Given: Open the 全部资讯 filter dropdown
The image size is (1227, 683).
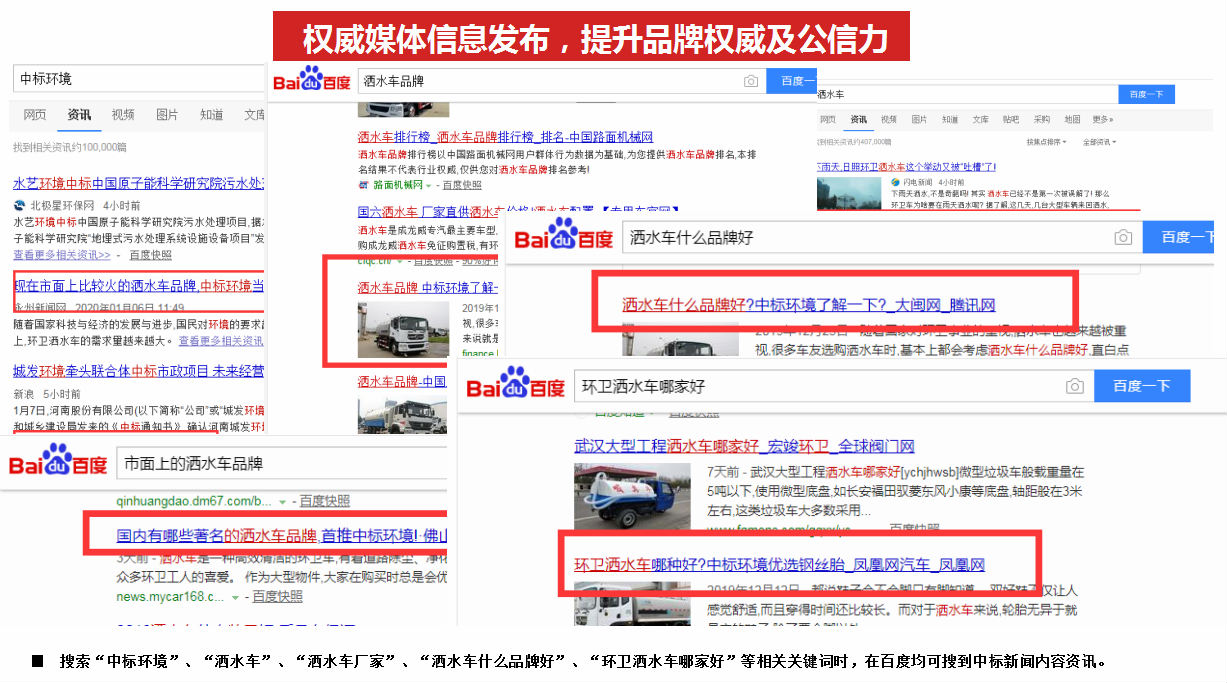Looking at the screenshot, I should (x=1099, y=142).
